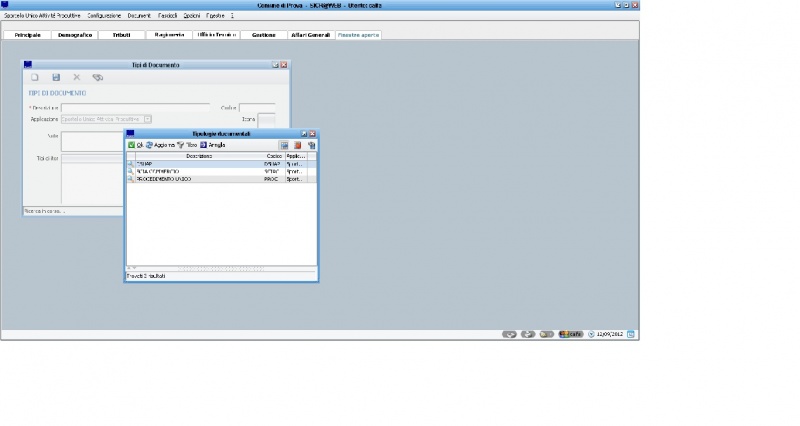Open the Applicazione dropdown arrow
Screen dimensions: 800x426
147,119
